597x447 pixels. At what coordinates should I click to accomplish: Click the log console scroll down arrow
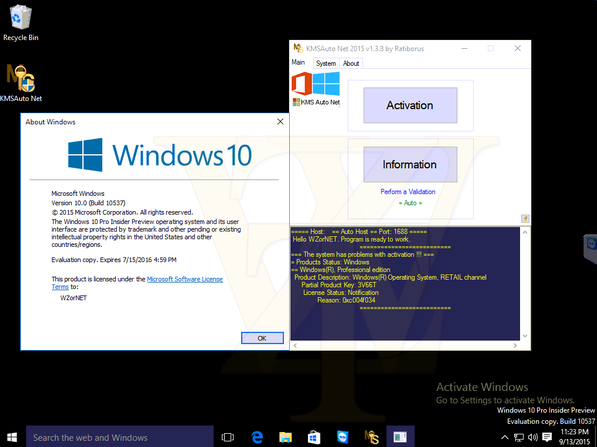pyautogui.click(x=525, y=336)
